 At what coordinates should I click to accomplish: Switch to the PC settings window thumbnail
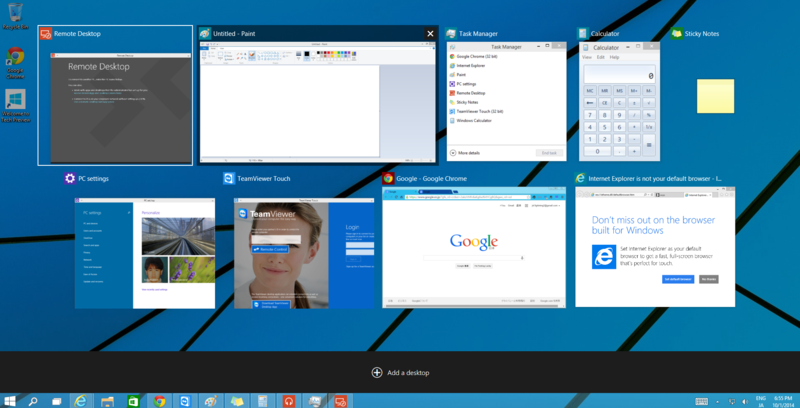(x=145, y=253)
